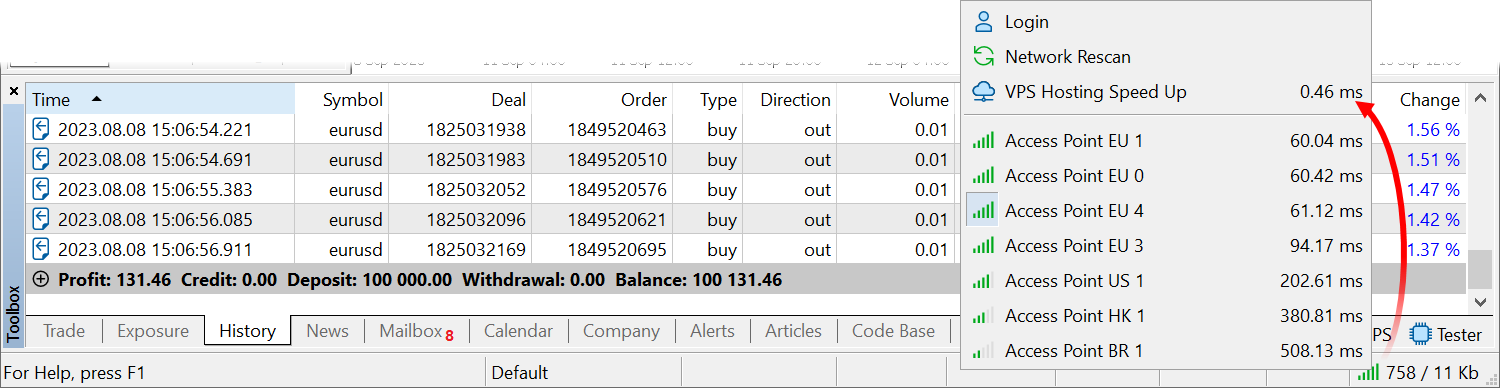
Task: Close the Toolbox panel with X
Action: tap(14, 91)
